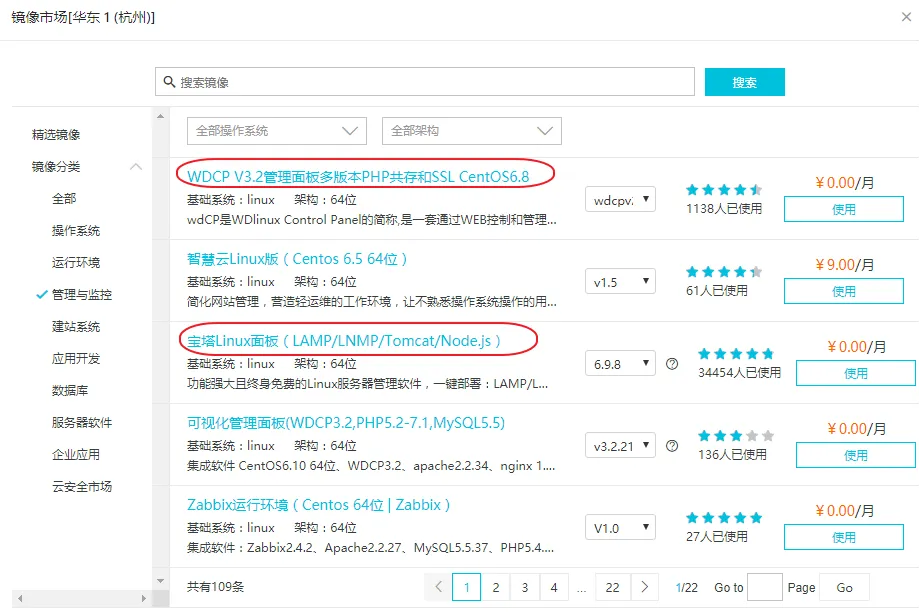Click star rating of WDCP V3.2 image

tap(724, 189)
